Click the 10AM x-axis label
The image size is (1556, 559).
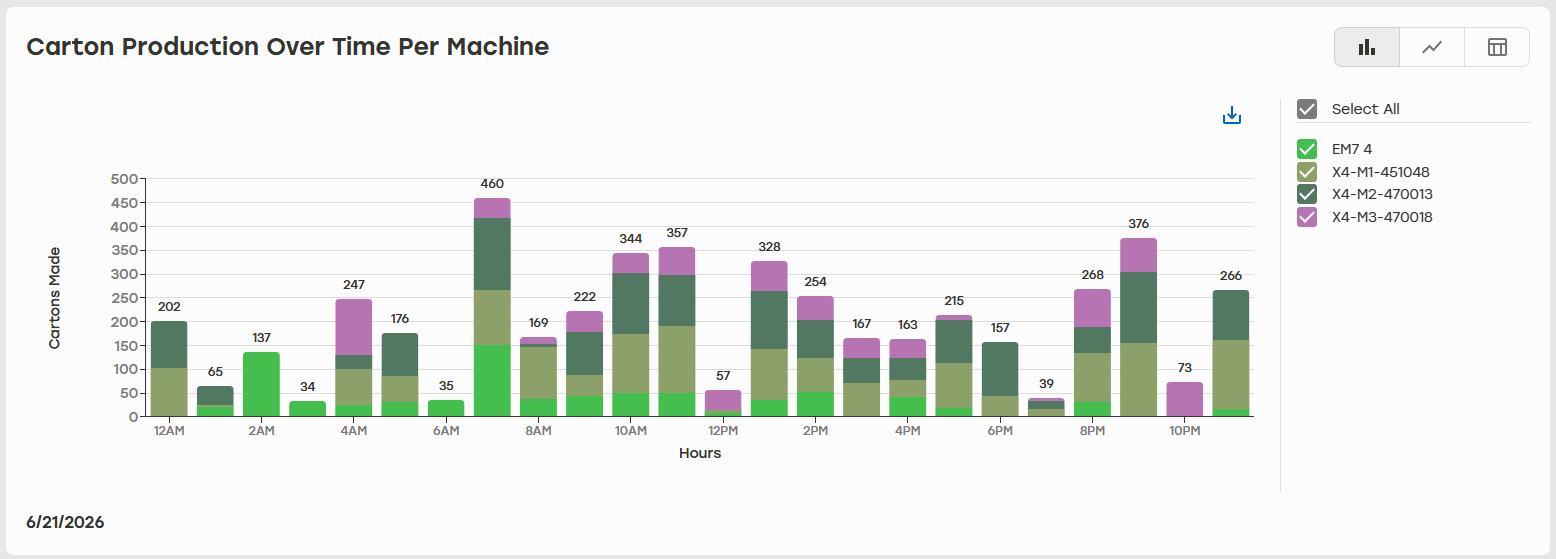click(x=631, y=431)
